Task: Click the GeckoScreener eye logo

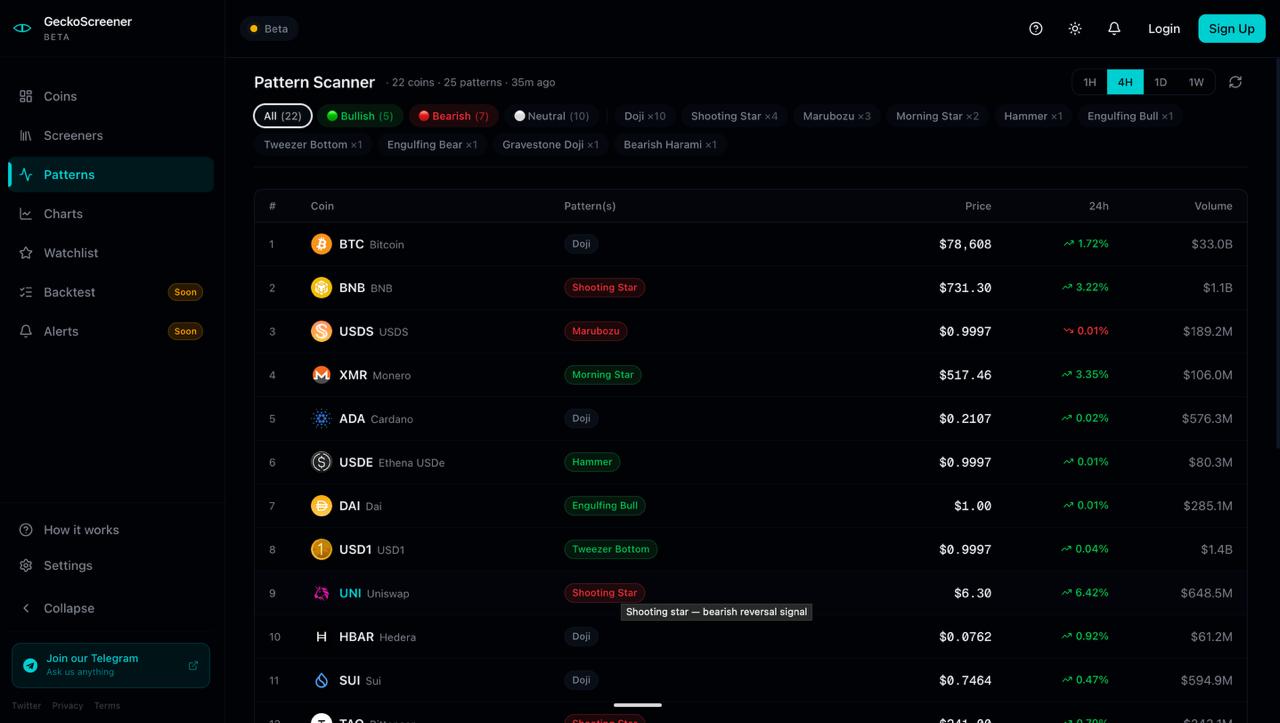Action: [22, 28]
